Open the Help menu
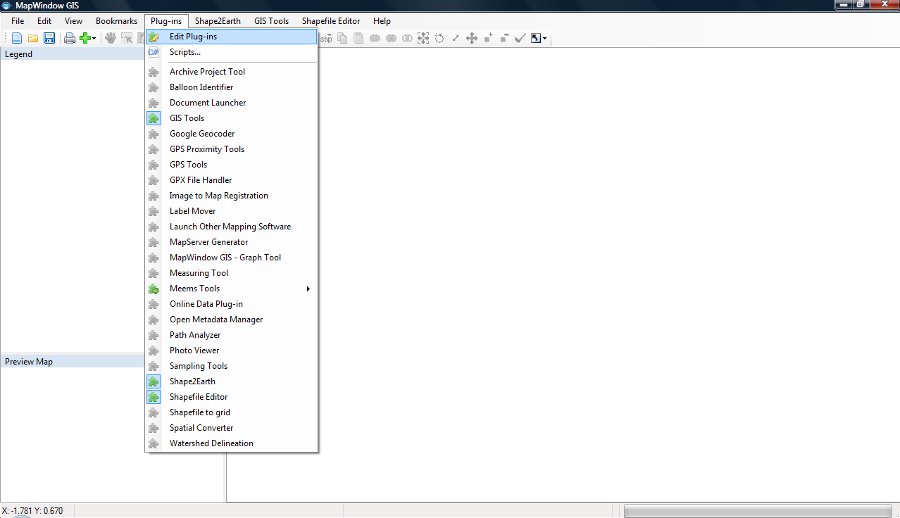 point(382,21)
